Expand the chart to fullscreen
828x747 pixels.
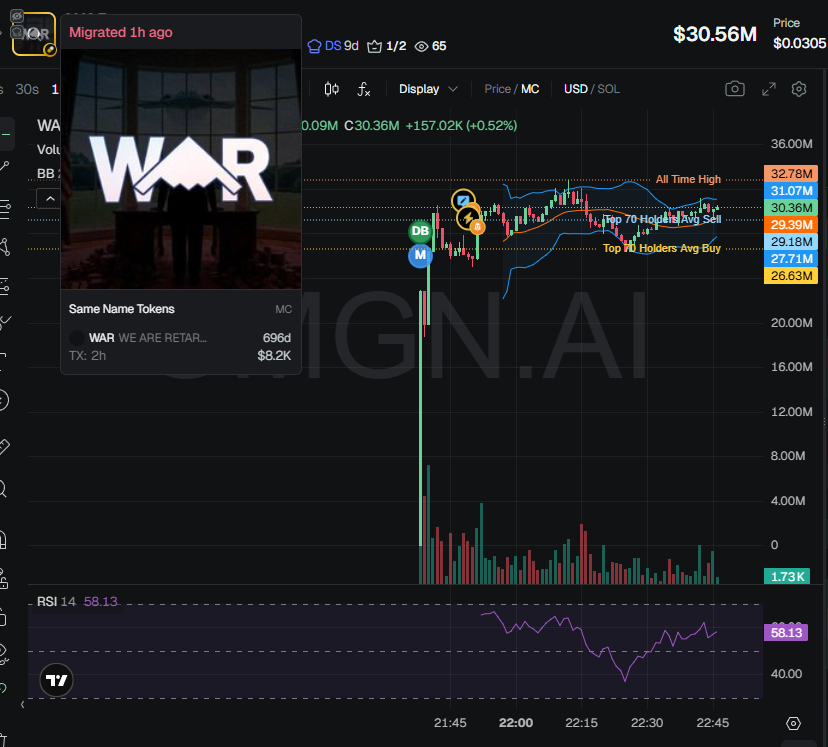pyautogui.click(x=769, y=89)
